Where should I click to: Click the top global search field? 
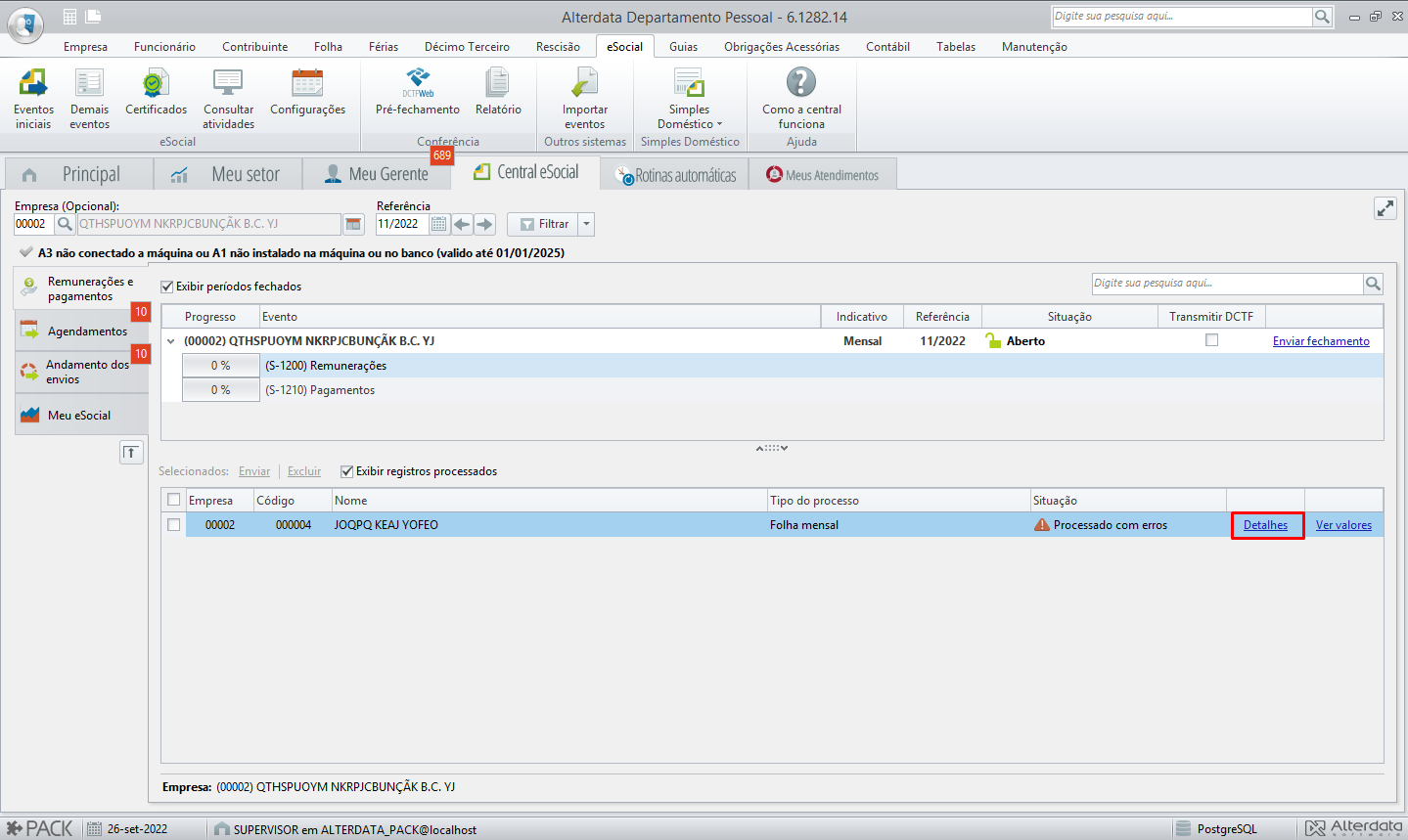tap(1182, 17)
